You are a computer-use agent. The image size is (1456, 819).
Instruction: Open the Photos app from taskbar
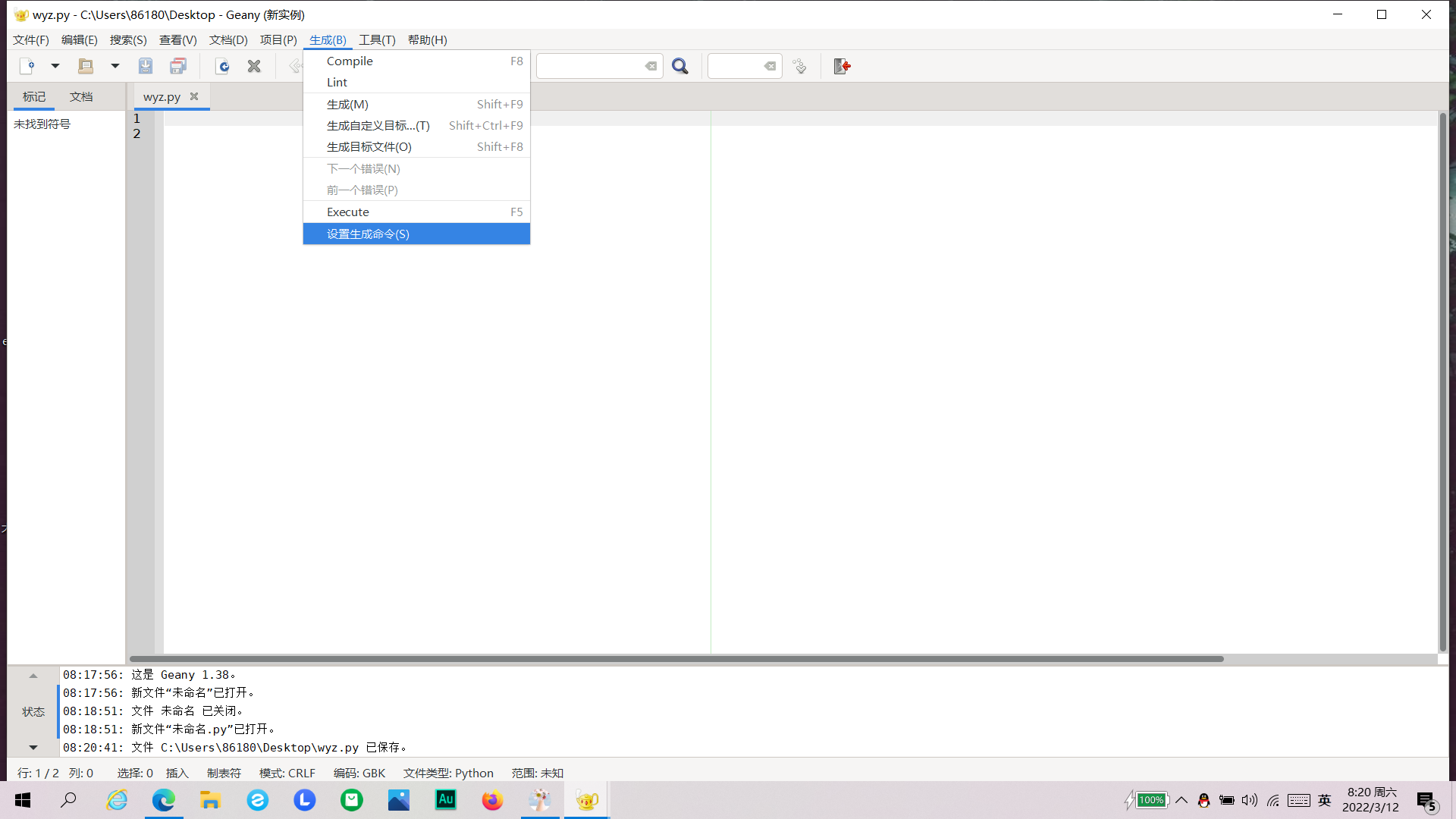(399, 800)
